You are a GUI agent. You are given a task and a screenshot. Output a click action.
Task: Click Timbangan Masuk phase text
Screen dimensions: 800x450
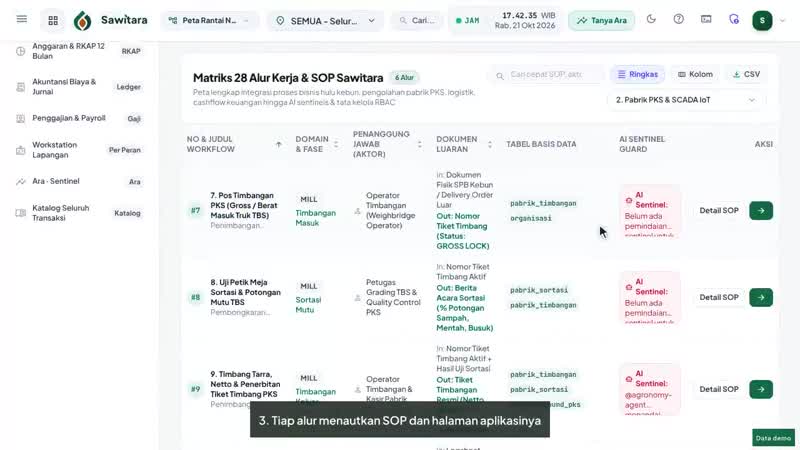pos(315,218)
